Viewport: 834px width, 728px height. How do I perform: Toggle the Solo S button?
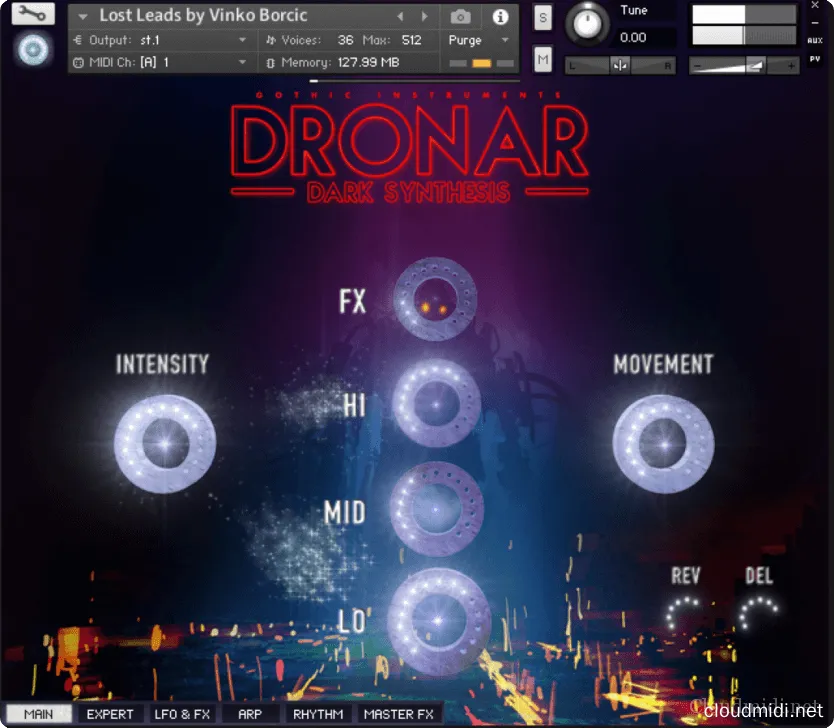click(542, 17)
